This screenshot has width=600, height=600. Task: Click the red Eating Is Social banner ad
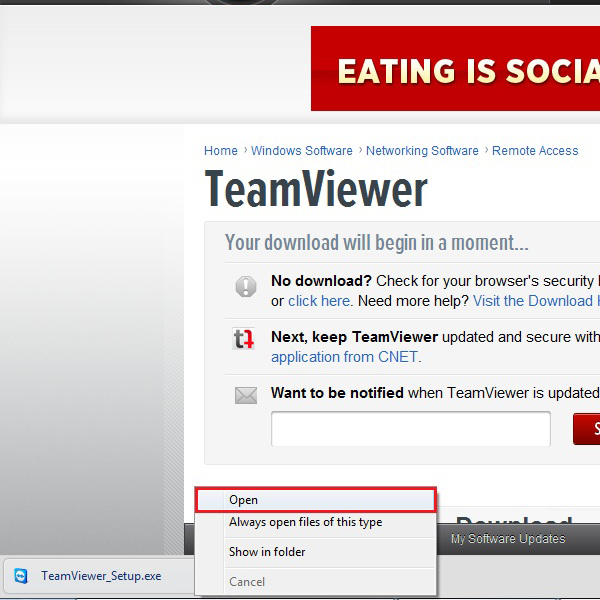(x=455, y=68)
